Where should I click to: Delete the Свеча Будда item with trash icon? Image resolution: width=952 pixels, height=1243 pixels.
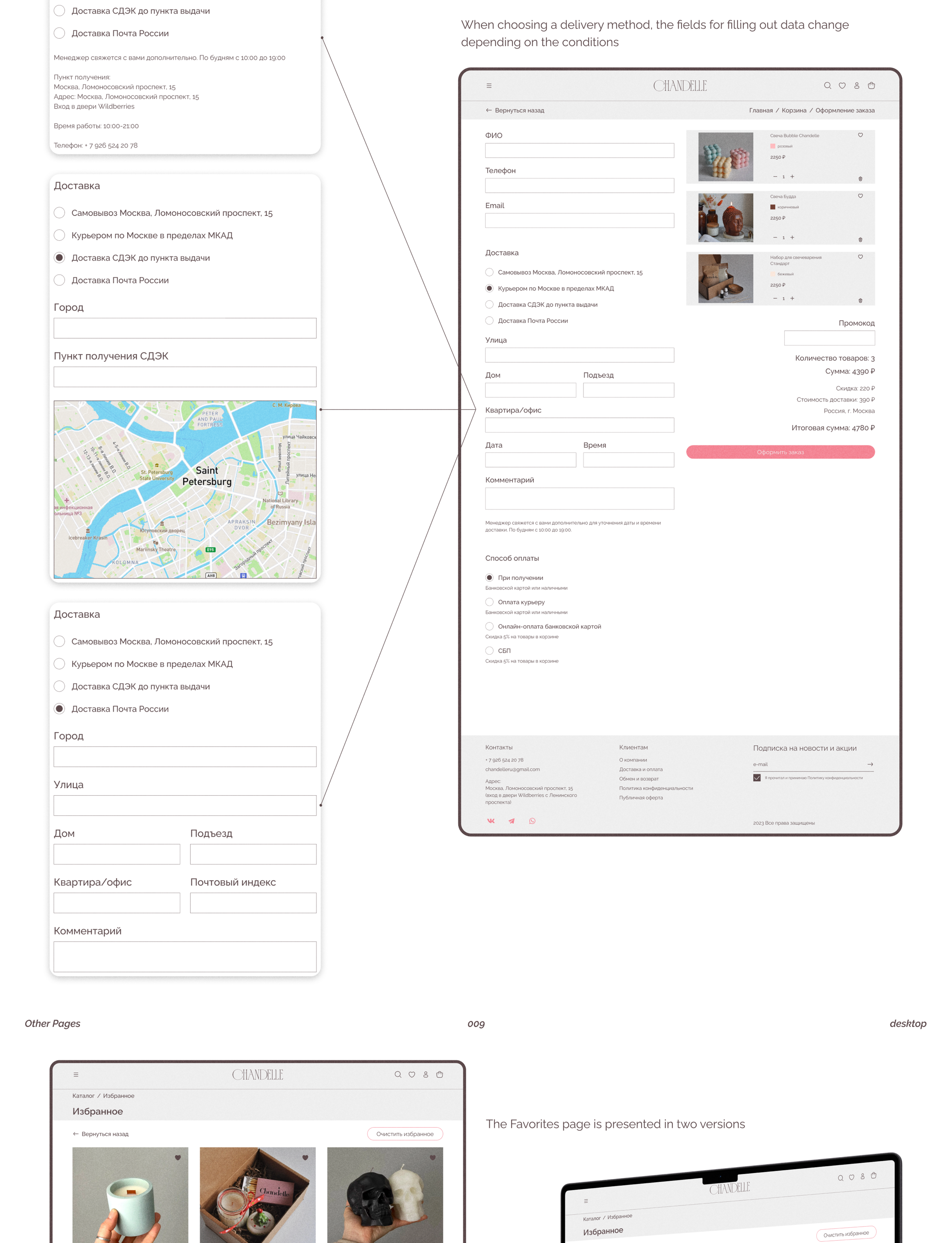(860, 240)
